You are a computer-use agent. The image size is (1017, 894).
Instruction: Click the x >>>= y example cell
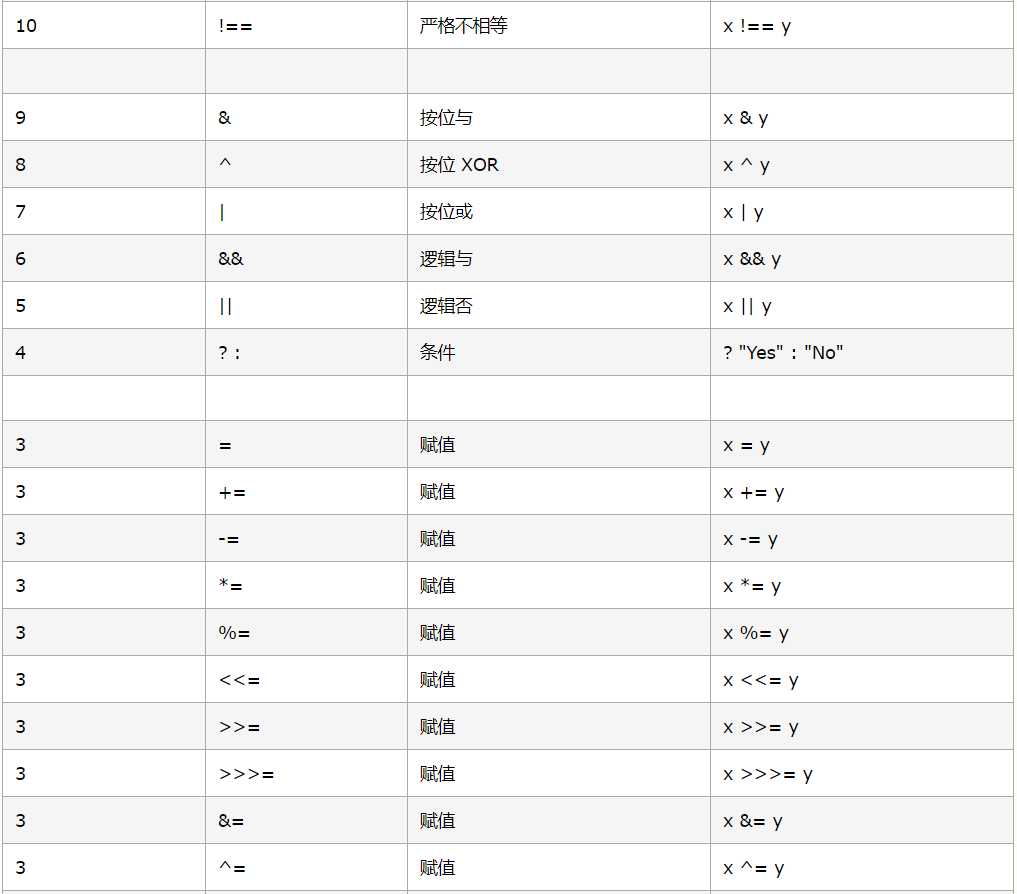pos(862,773)
